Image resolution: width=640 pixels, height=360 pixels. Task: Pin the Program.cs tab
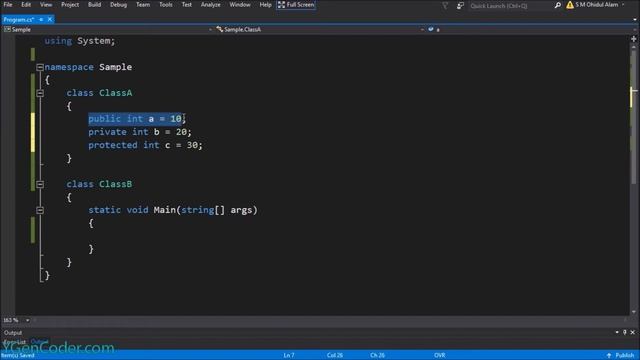tap(41, 19)
